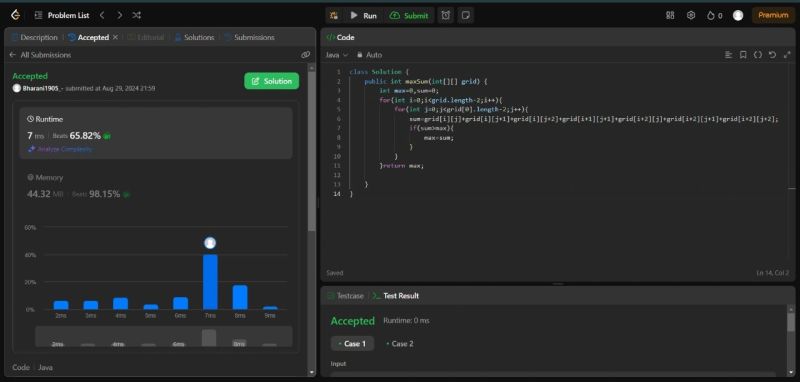Reset code with the undo icon

point(772,55)
